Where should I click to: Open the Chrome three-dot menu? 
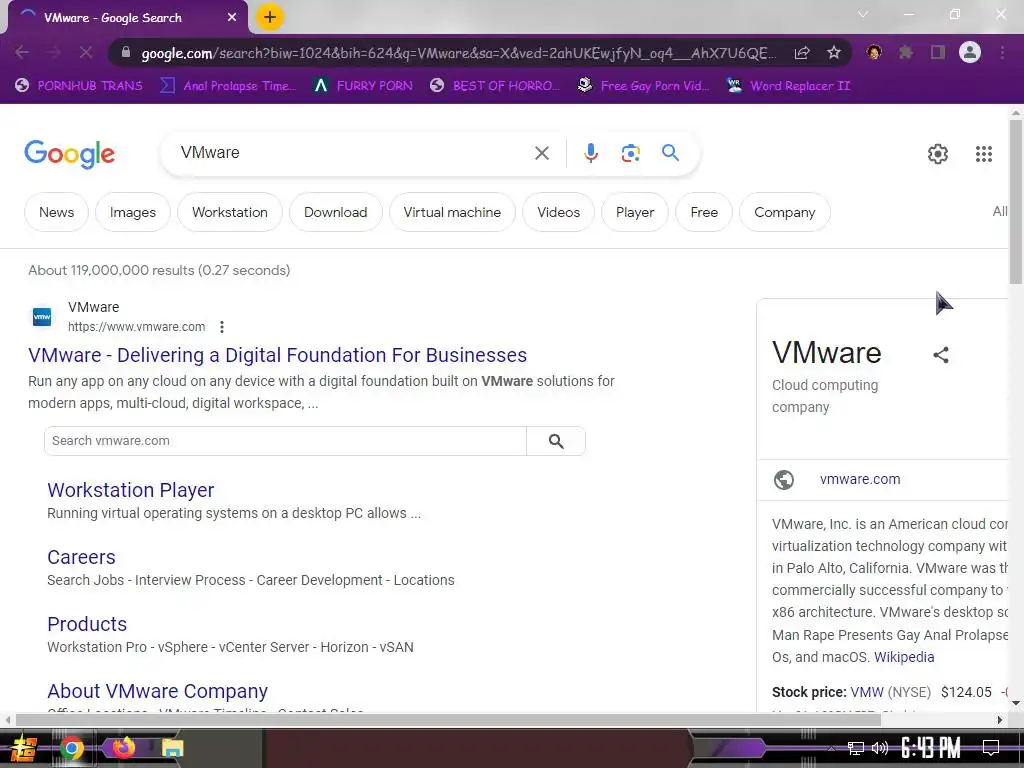[1002, 52]
